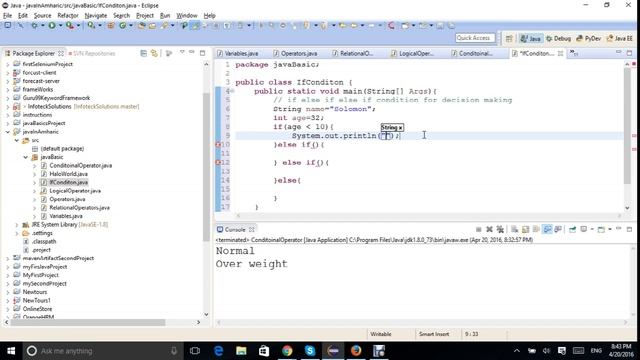The width and height of the screenshot is (640, 360).
Task: Open the Source menu
Action: [42, 16]
